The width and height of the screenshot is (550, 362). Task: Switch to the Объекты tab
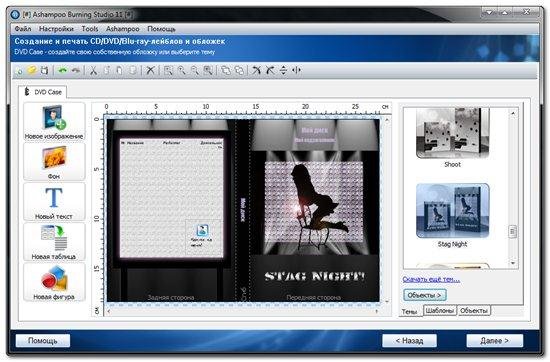click(474, 310)
